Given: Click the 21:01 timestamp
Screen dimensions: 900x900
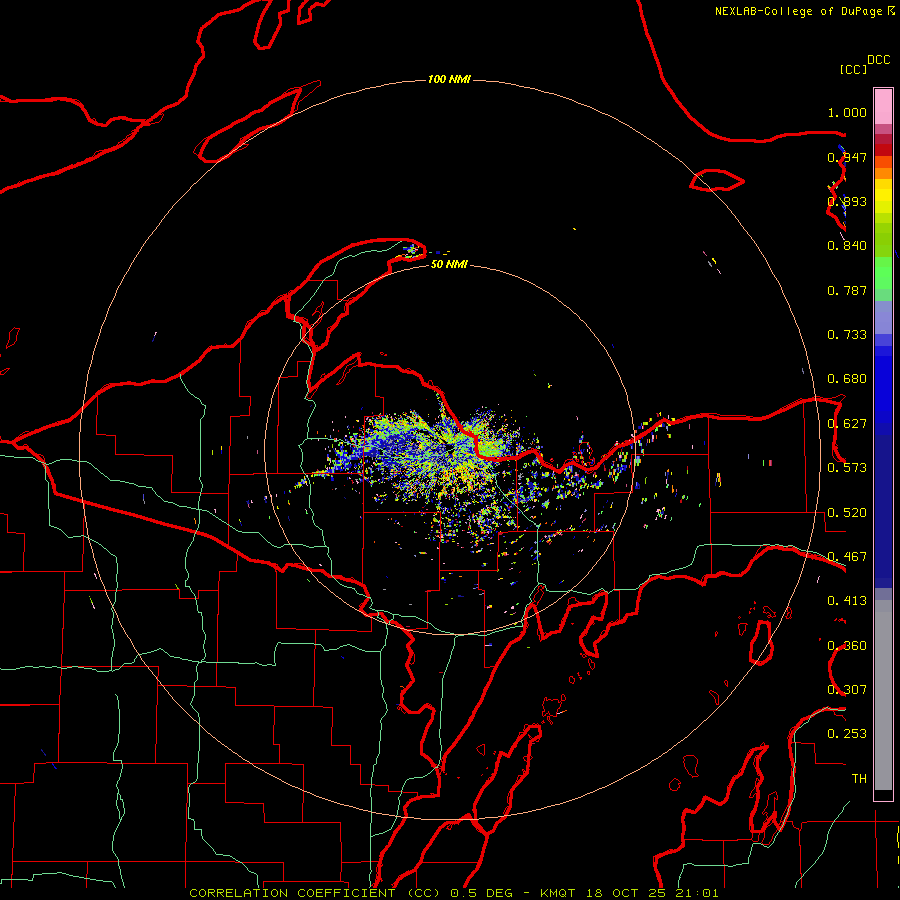Looking at the screenshot, I should 697,893.
